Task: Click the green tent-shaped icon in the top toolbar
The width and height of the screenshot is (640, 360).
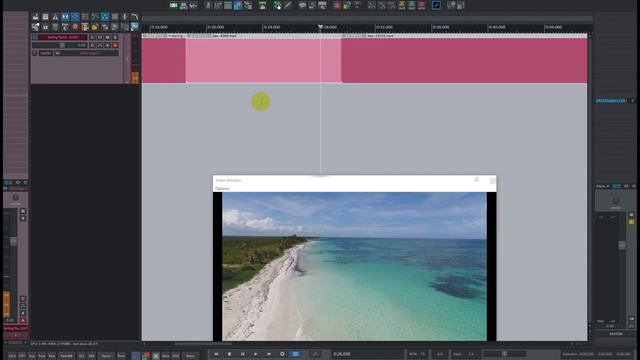Action: tap(262, 5)
